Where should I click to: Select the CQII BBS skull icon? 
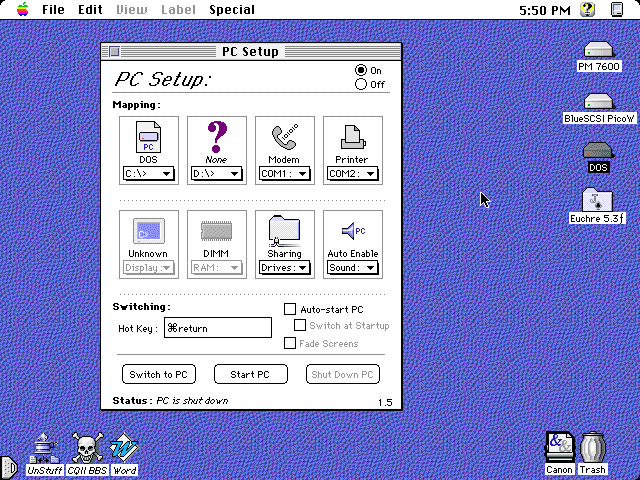point(87,448)
